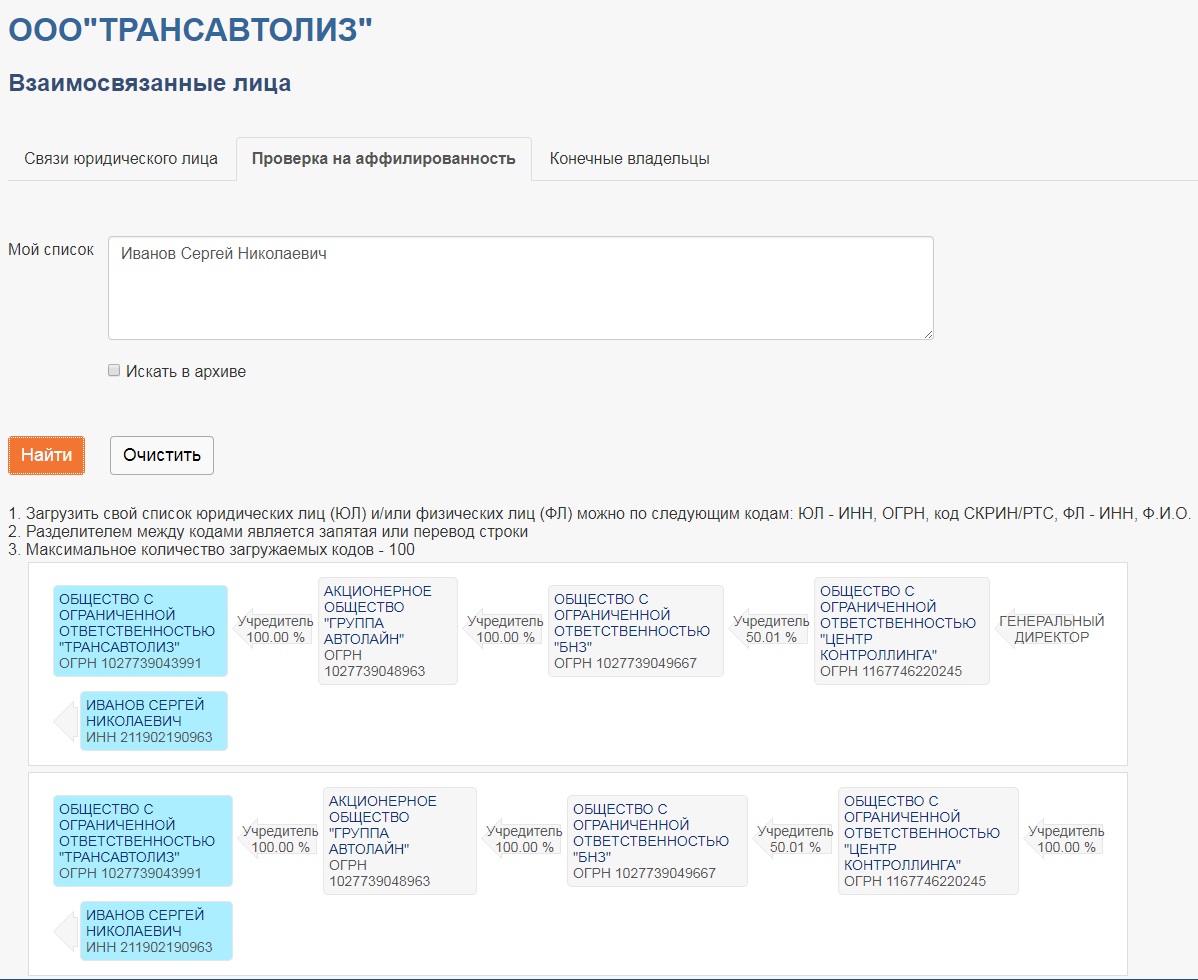Open ИВАНОВ СЕРГЕЙ НИКОЛАЕВИЧ card in second chain

(x=156, y=931)
